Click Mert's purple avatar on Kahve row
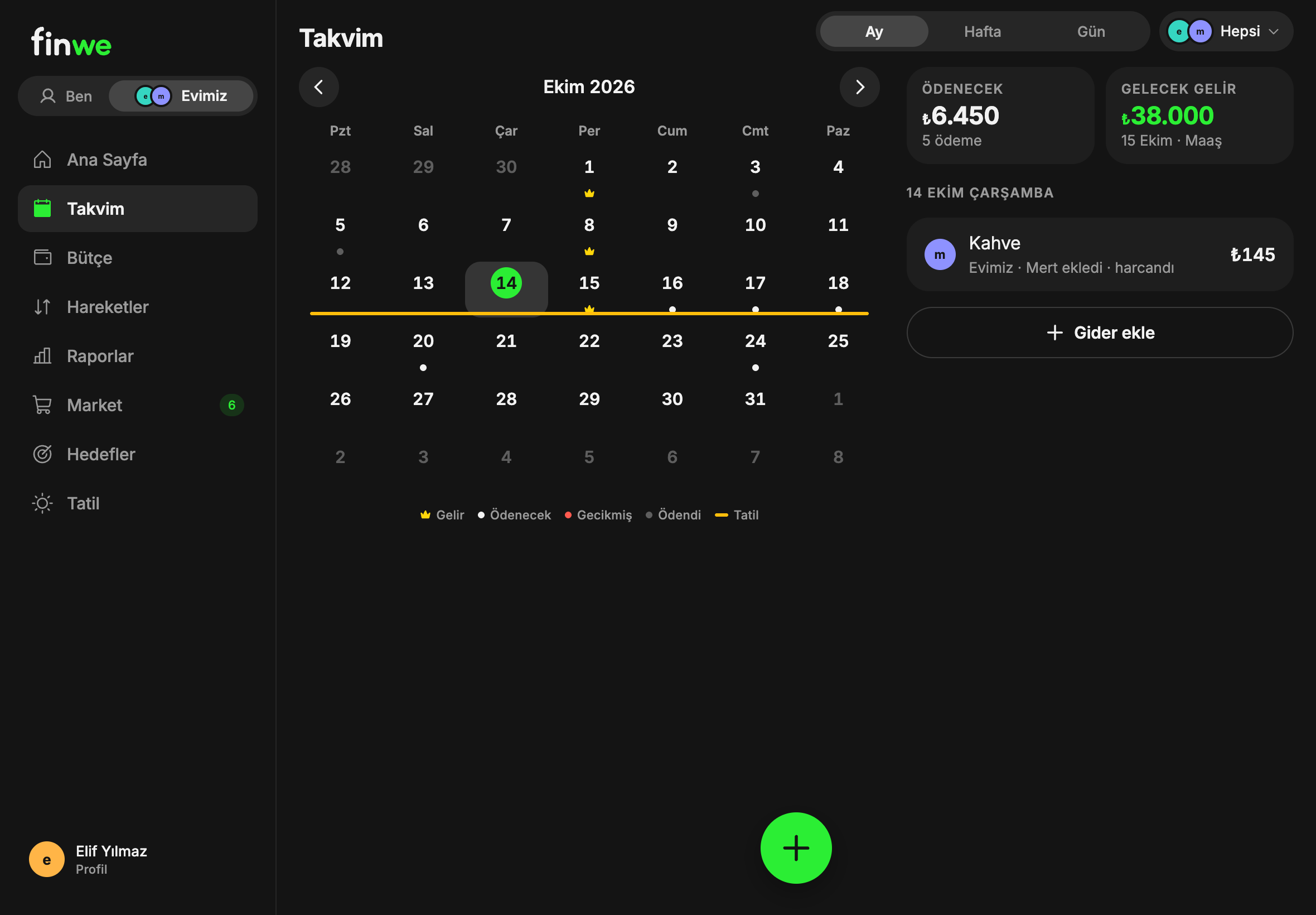This screenshot has width=1316, height=915. coord(940,254)
